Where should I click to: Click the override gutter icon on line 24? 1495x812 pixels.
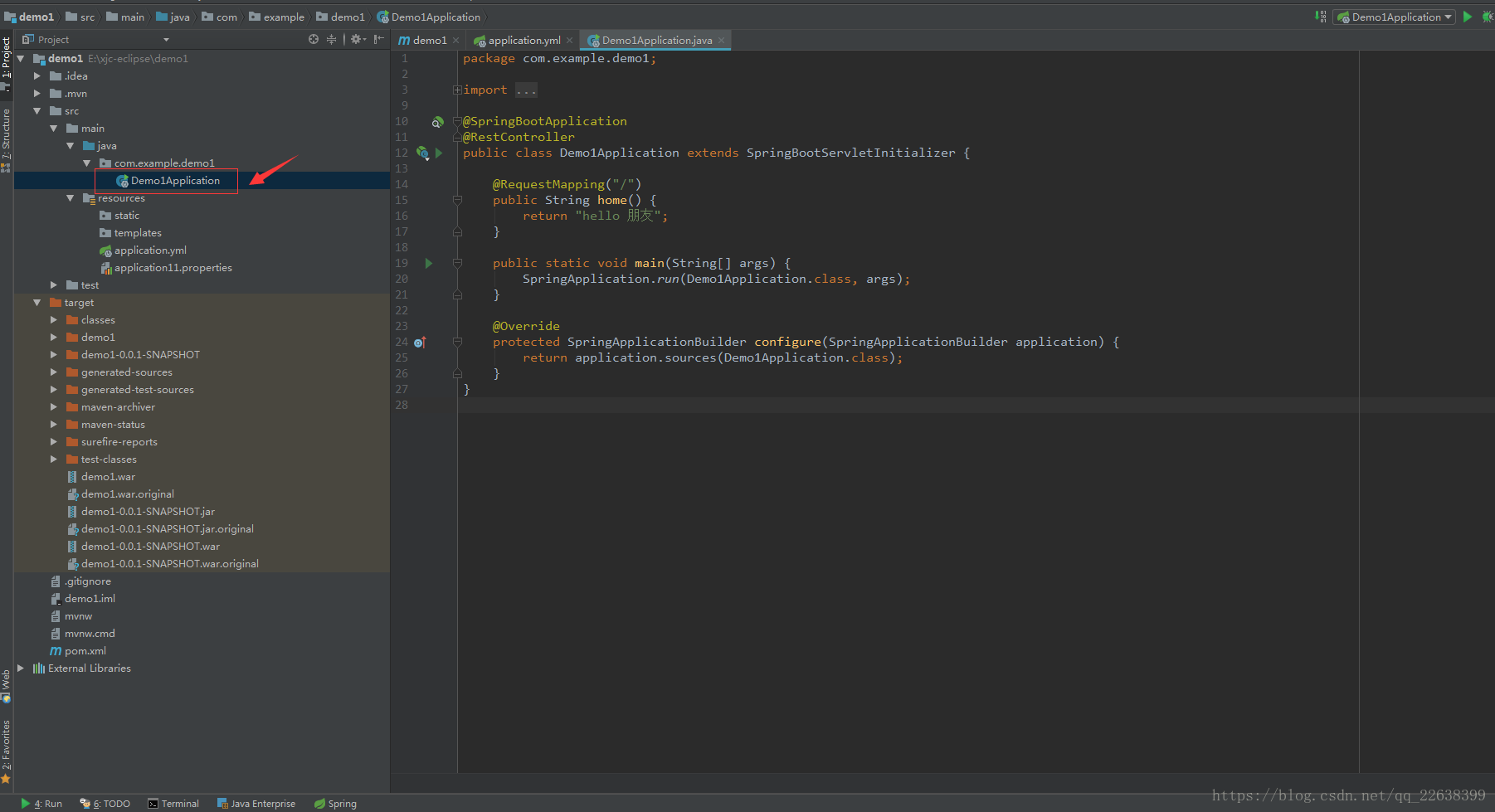[x=420, y=342]
